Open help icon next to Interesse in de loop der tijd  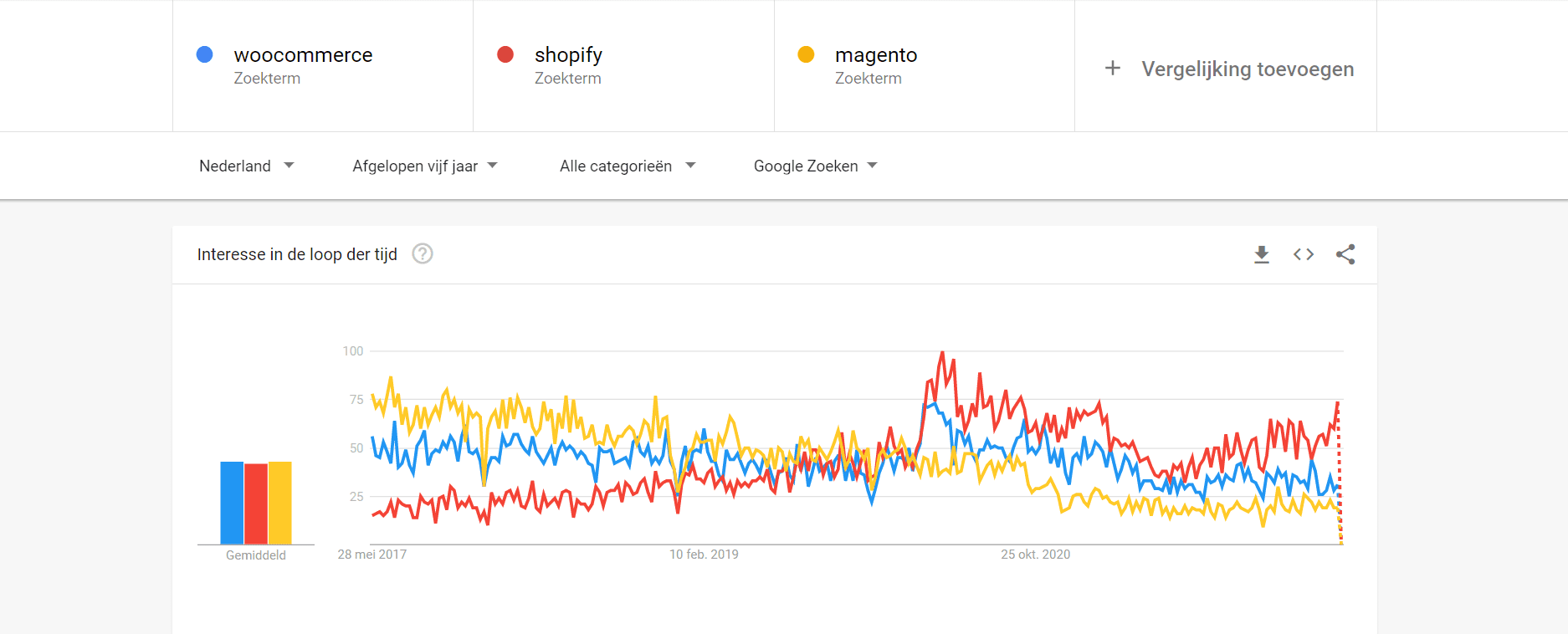423,253
